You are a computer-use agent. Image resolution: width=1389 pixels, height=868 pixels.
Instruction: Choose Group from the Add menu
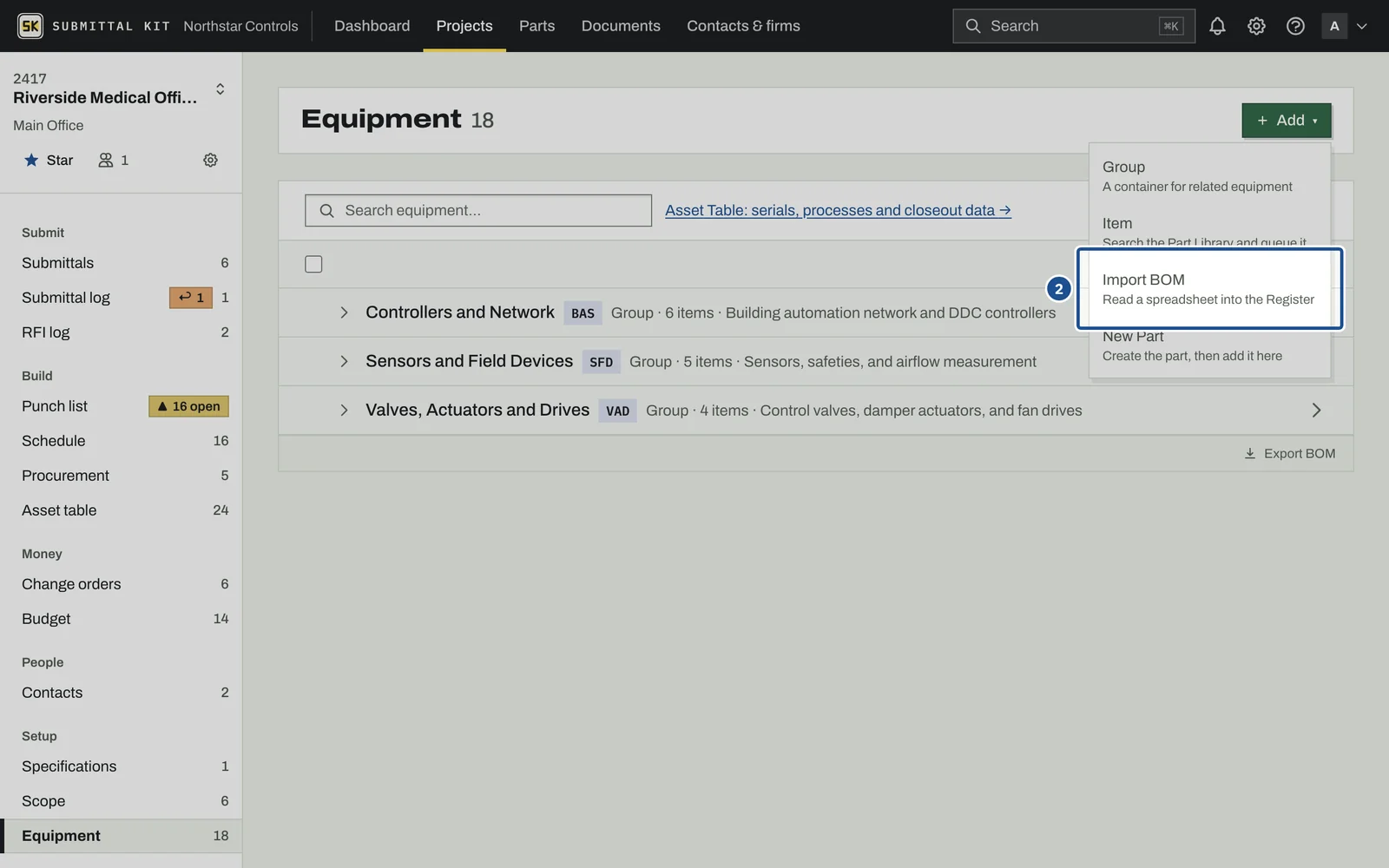coord(1209,176)
